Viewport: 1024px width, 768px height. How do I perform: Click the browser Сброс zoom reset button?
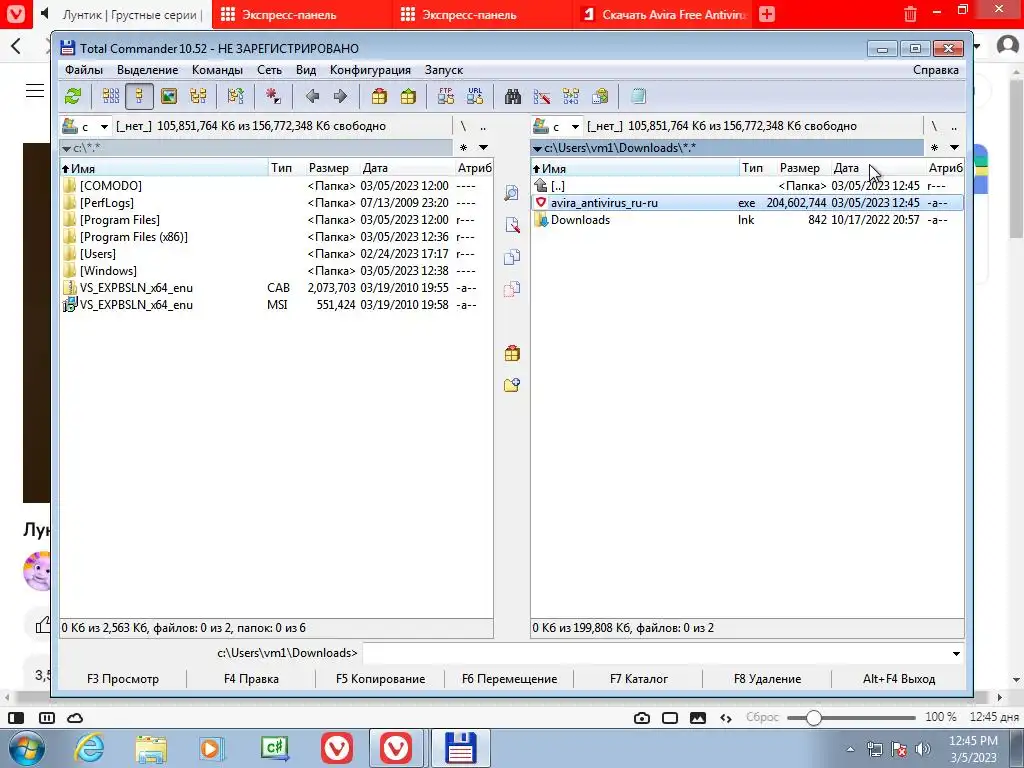coord(762,718)
